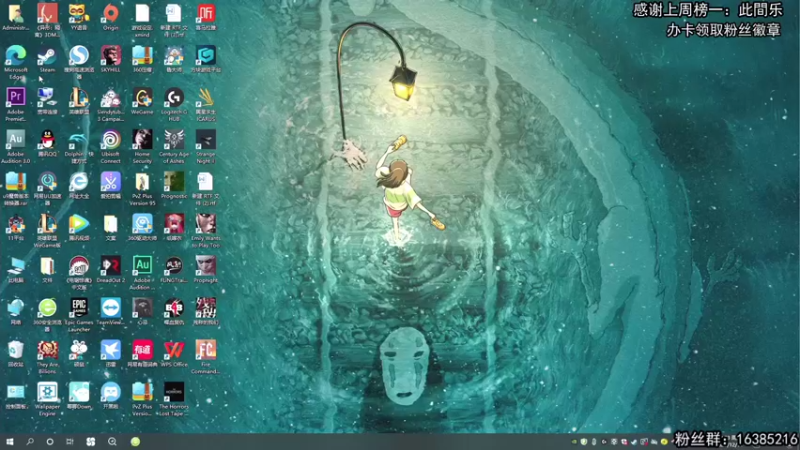Click the green ball taskbar icon
The image size is (800, 450).
click(135, 442)
